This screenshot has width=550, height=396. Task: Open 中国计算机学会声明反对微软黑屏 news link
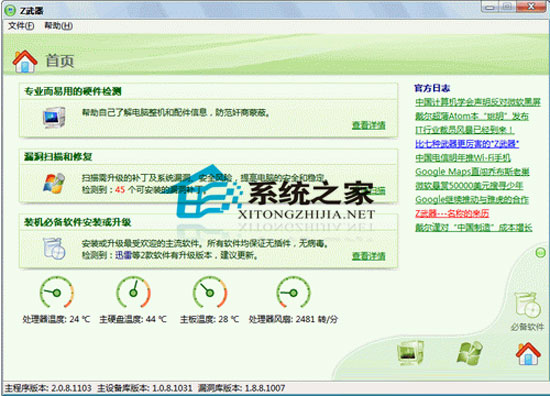(x=478, y=102)
